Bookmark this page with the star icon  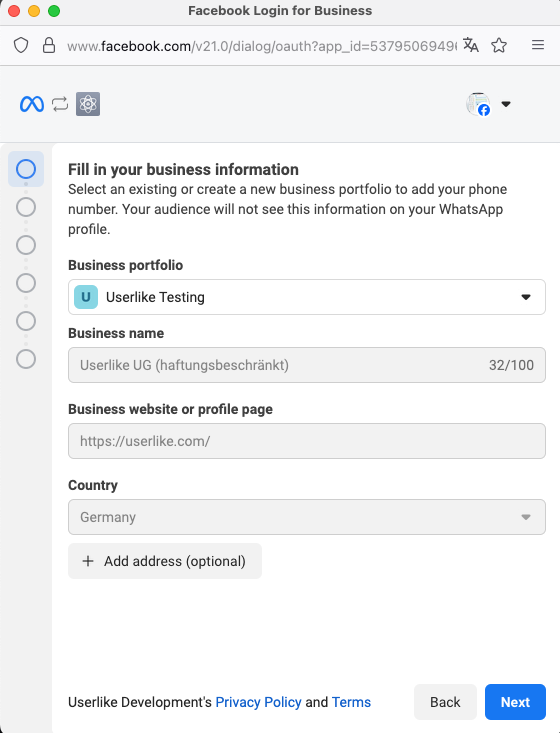(499, 45)
